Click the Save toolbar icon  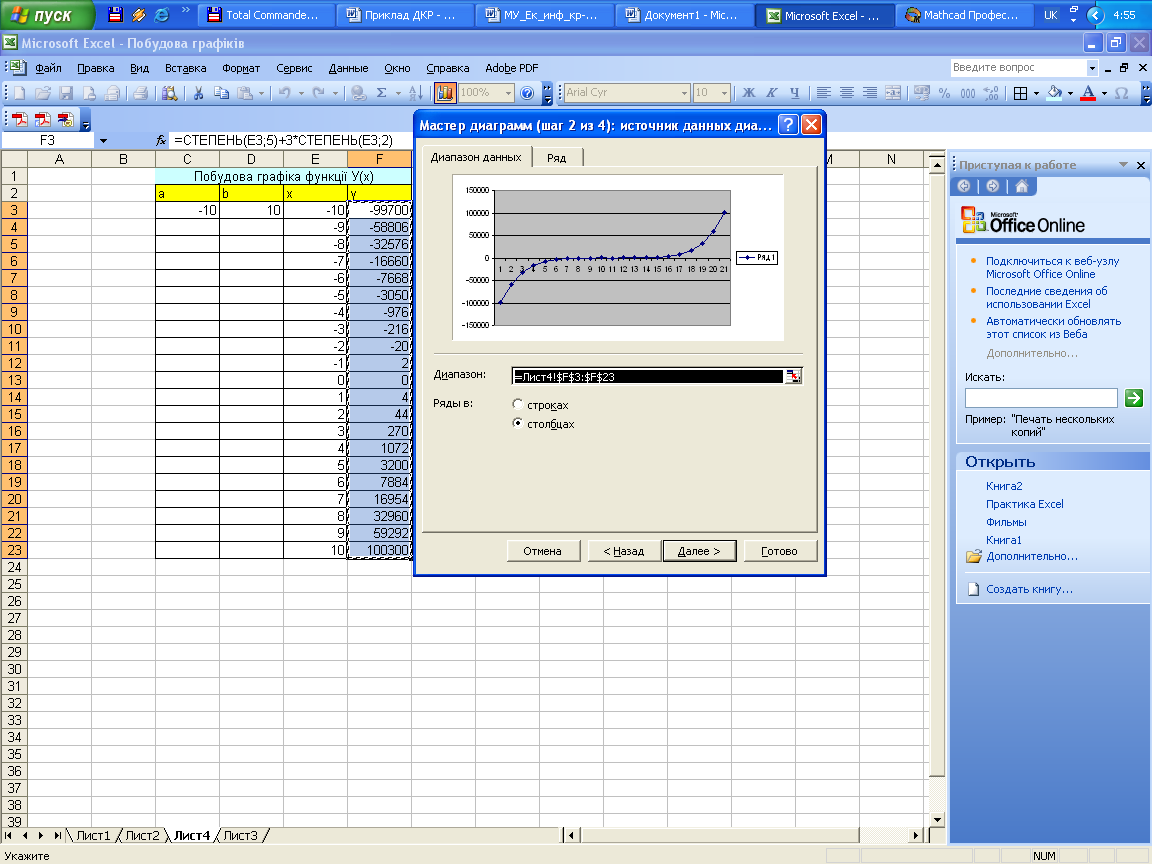(x=66, y=93)
